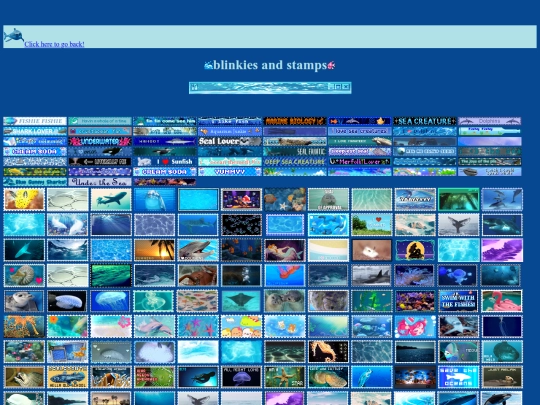Select the colorful aquarium game stamp
Image resolution: width=540 pixels, height=405 pixels.
(241, 199)
